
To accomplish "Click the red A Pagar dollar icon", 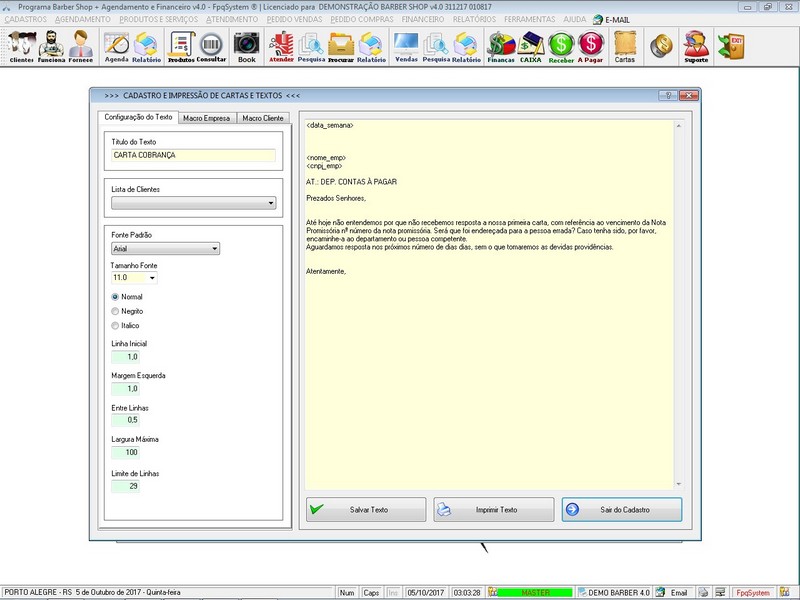I will click(590, 47).
